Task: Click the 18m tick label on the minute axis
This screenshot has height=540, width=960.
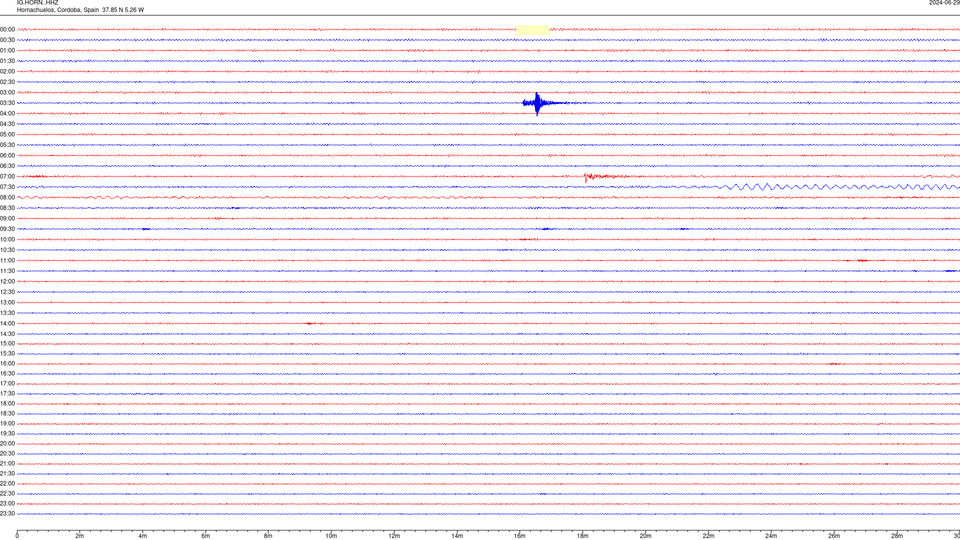Action: tap(583, 536)
